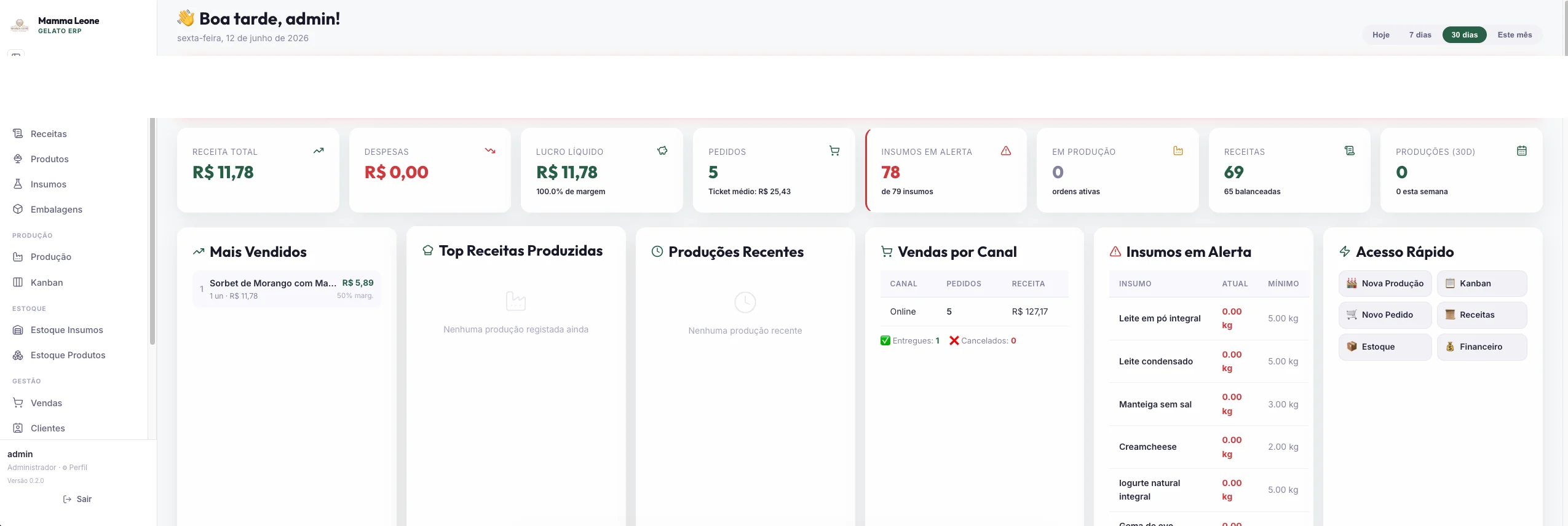Open Kanban from the sidebar icon
The width and height of the screenshot is (1568, 526).
coord(18,283)
